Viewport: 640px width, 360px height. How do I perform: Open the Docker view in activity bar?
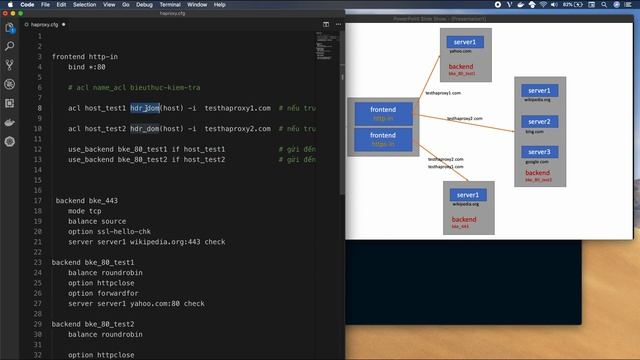(x=9, y=122)
